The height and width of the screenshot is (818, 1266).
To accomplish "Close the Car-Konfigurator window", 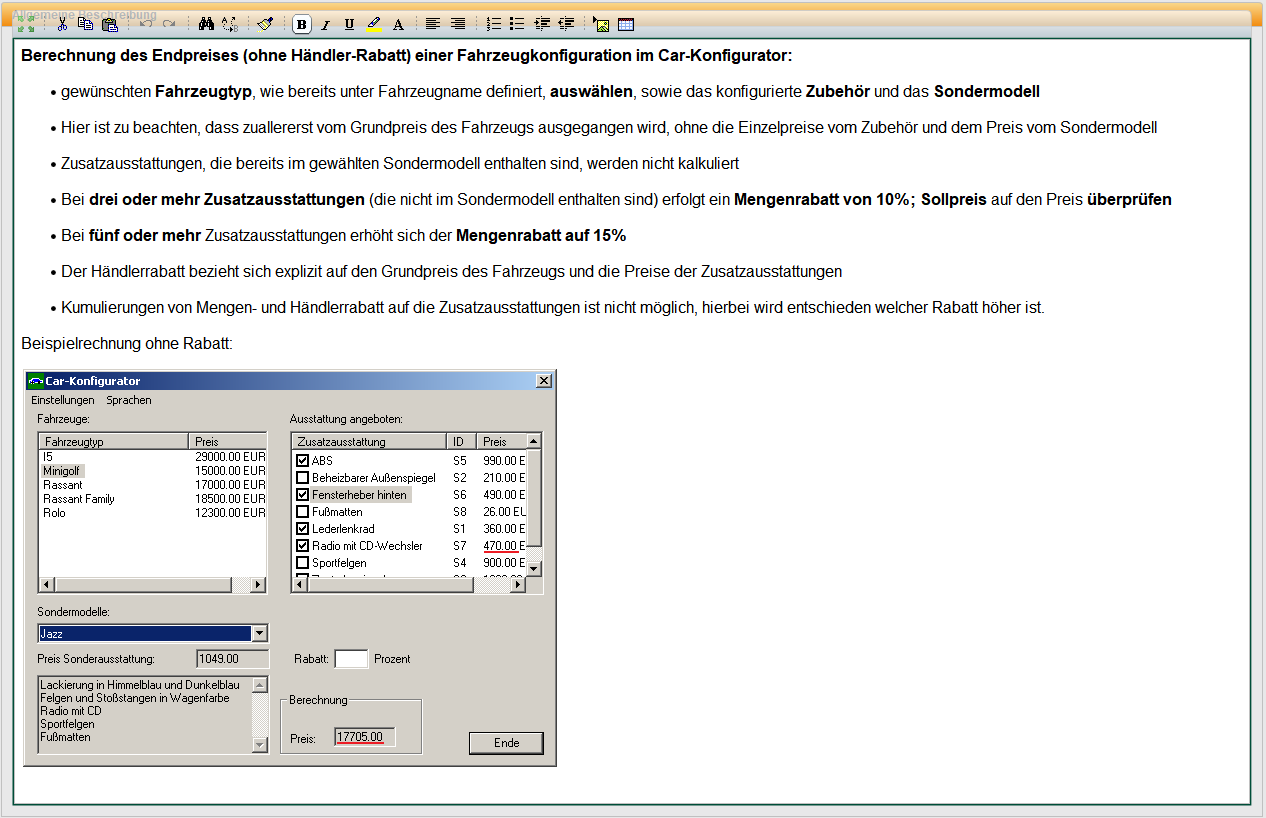I will click(543, 381).
